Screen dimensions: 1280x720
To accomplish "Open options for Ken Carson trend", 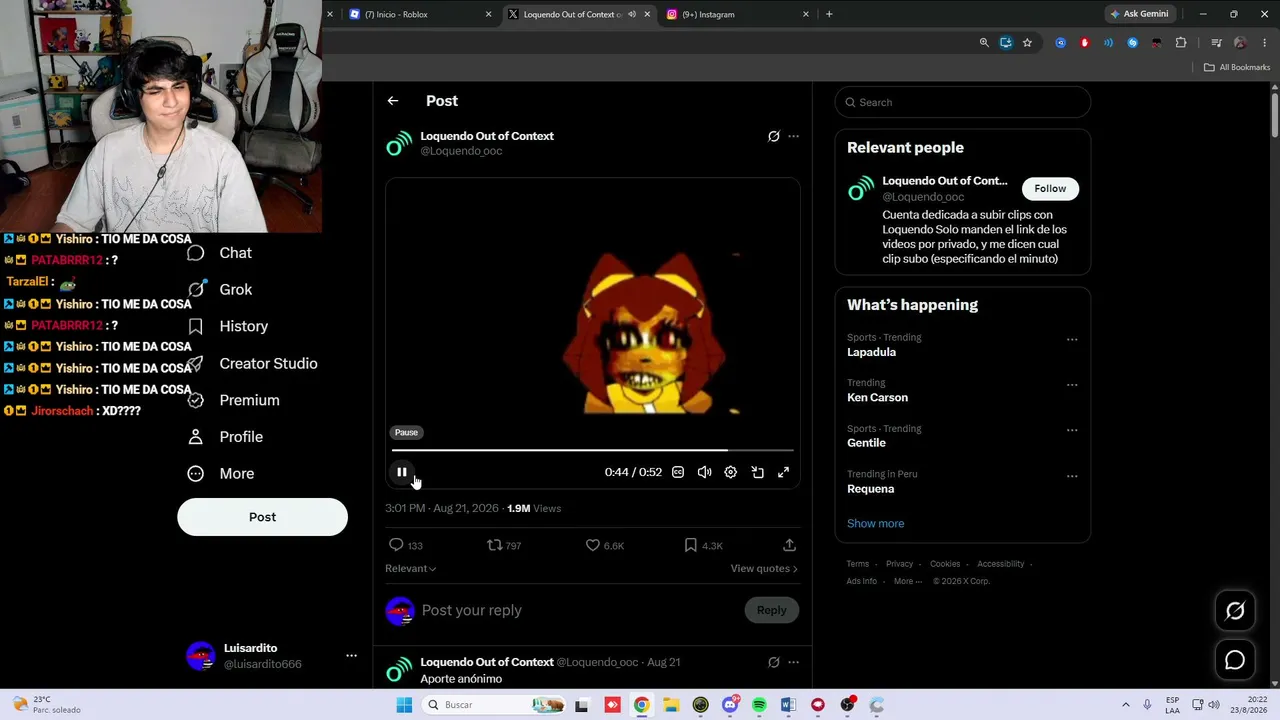I will click(x=1072, y=385).
